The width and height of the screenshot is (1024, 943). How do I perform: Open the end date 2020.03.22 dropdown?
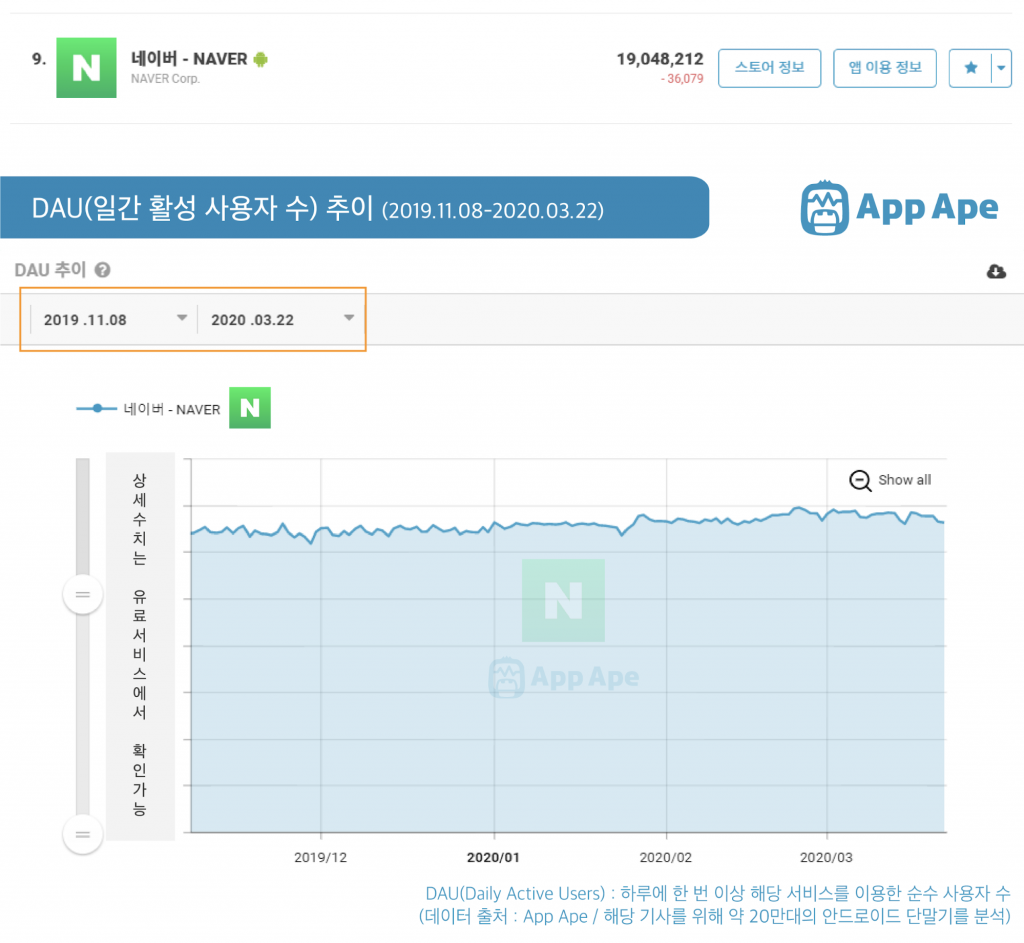[x=281, y=319]
